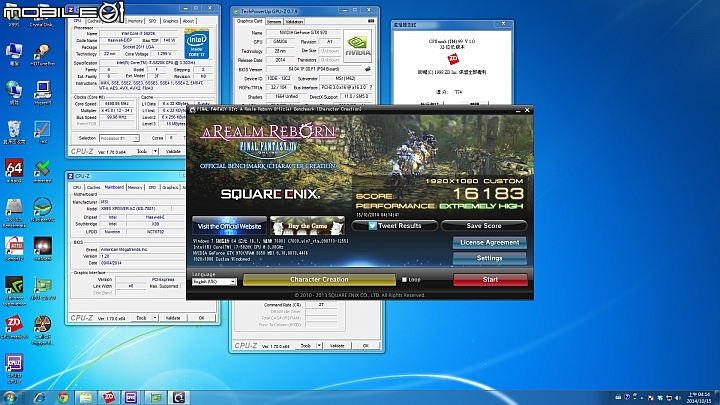Open AS SSD Benchmark desktop shortcut
The width and height of the screenshot is (720, 405).
(x=14, y=213)
